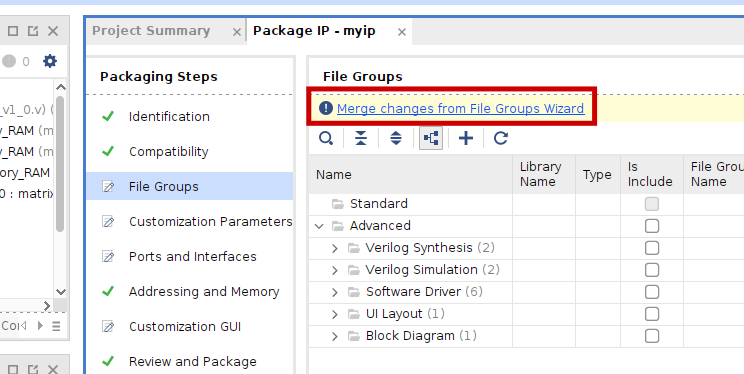Click the float panel icon in lower-left panel
This screenshot has height=374, width=744.
pos(33,369)
